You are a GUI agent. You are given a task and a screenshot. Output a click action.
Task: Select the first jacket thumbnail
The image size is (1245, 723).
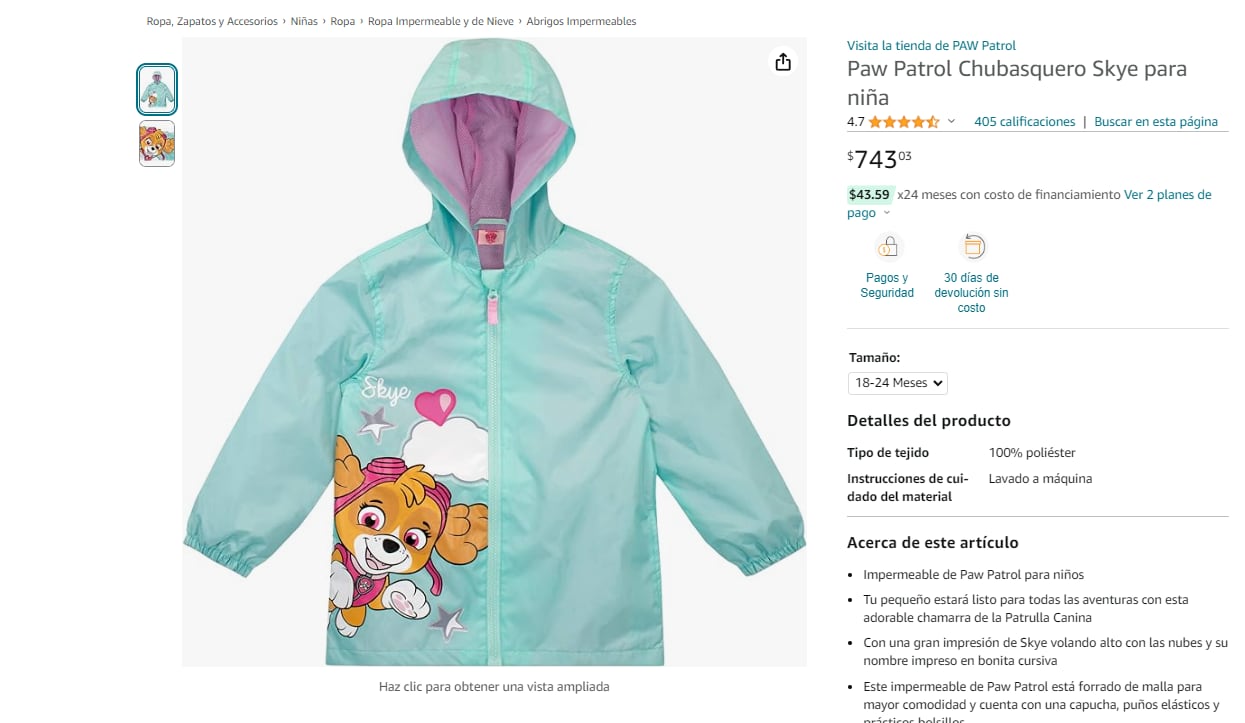tap(157, 90)
